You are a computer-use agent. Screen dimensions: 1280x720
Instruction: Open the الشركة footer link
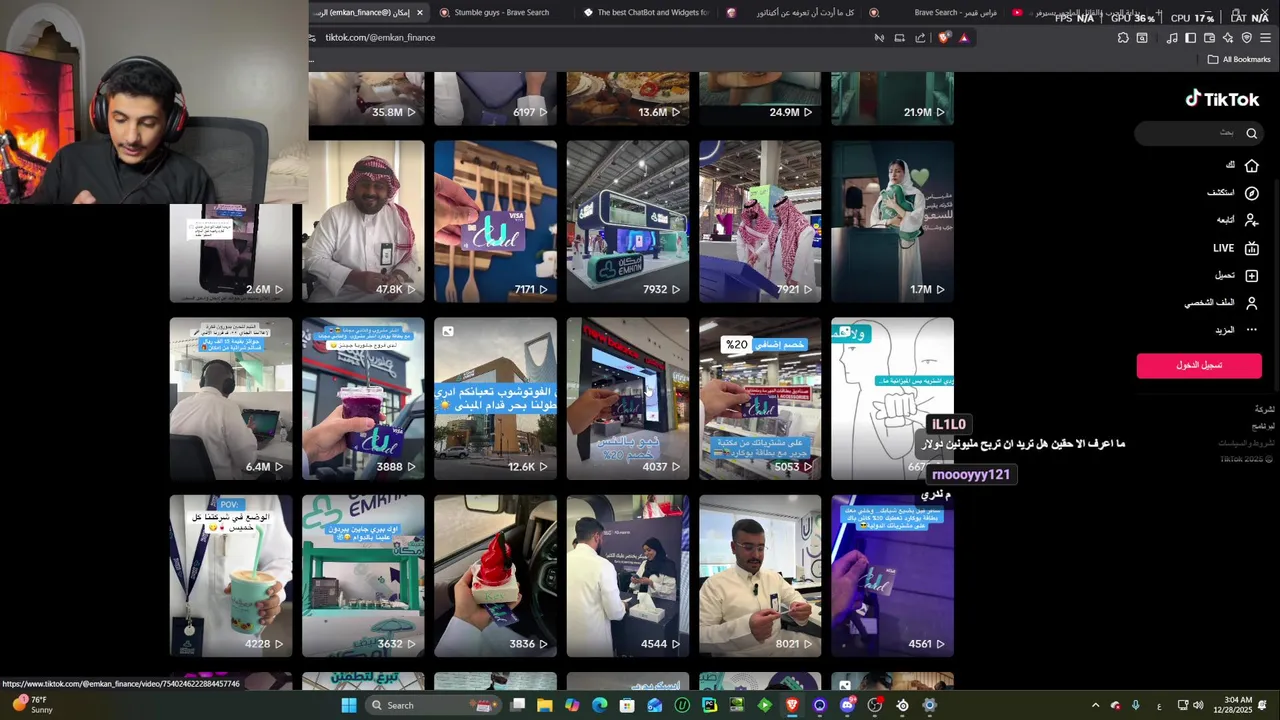click(x=1264, y=409)
